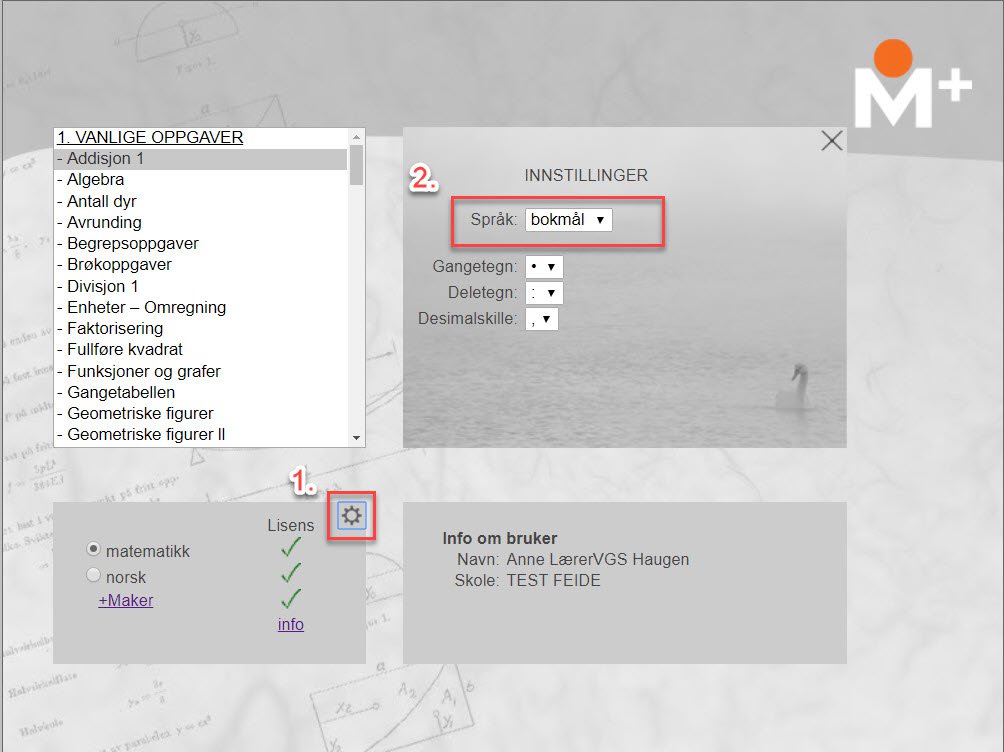Select Funksjoner og grafer list item
The image size is (1004, 752).
pyautogui.click(x=144, y=371)
